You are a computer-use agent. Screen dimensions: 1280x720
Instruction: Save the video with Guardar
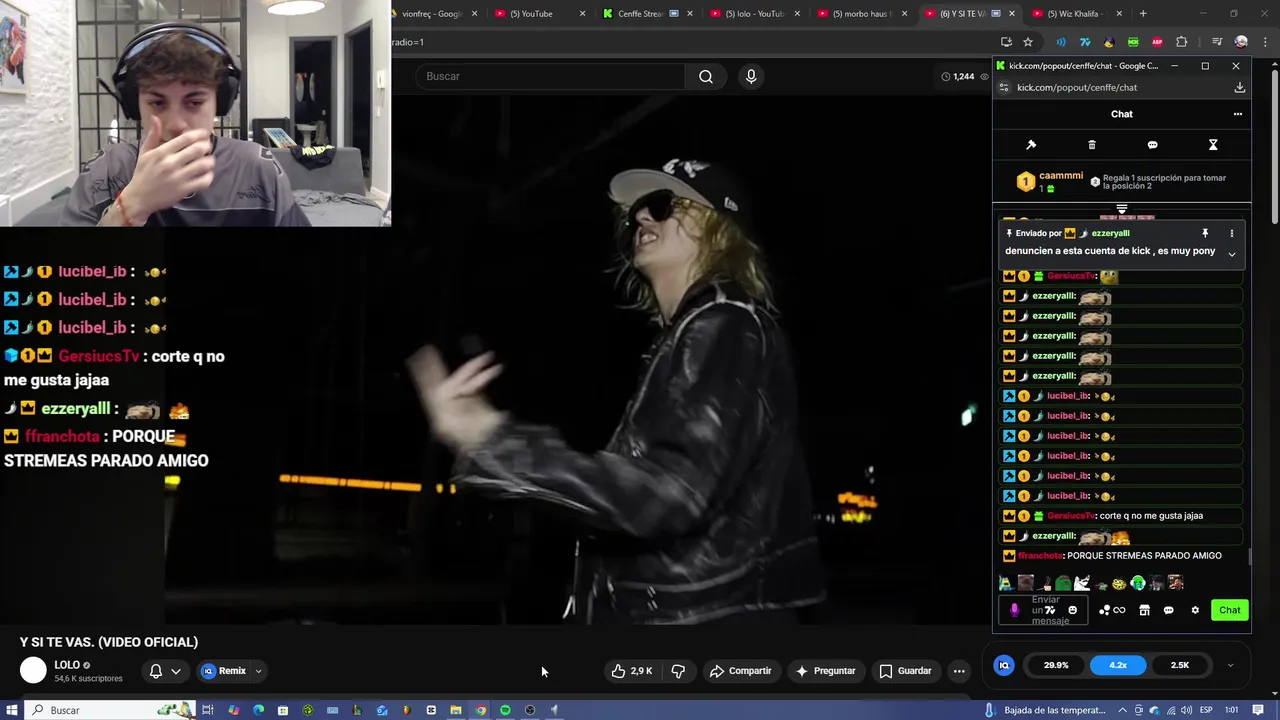[905, 671]
